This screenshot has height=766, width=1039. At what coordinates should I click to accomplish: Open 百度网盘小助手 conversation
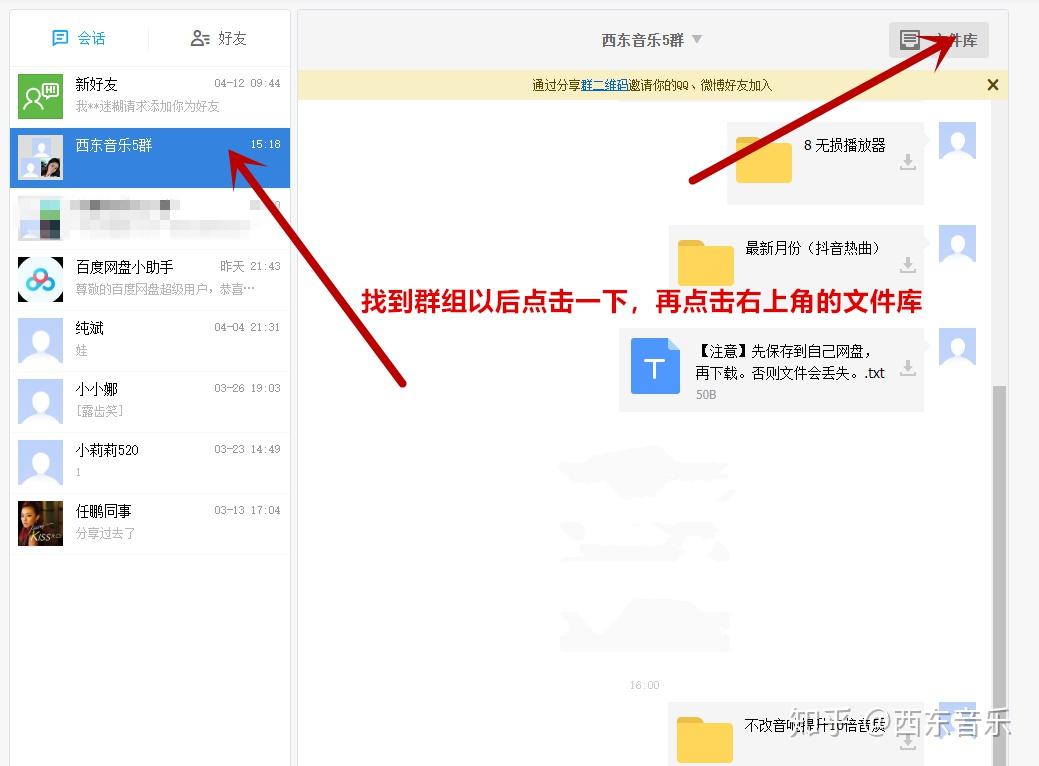[x=150, y=278]
